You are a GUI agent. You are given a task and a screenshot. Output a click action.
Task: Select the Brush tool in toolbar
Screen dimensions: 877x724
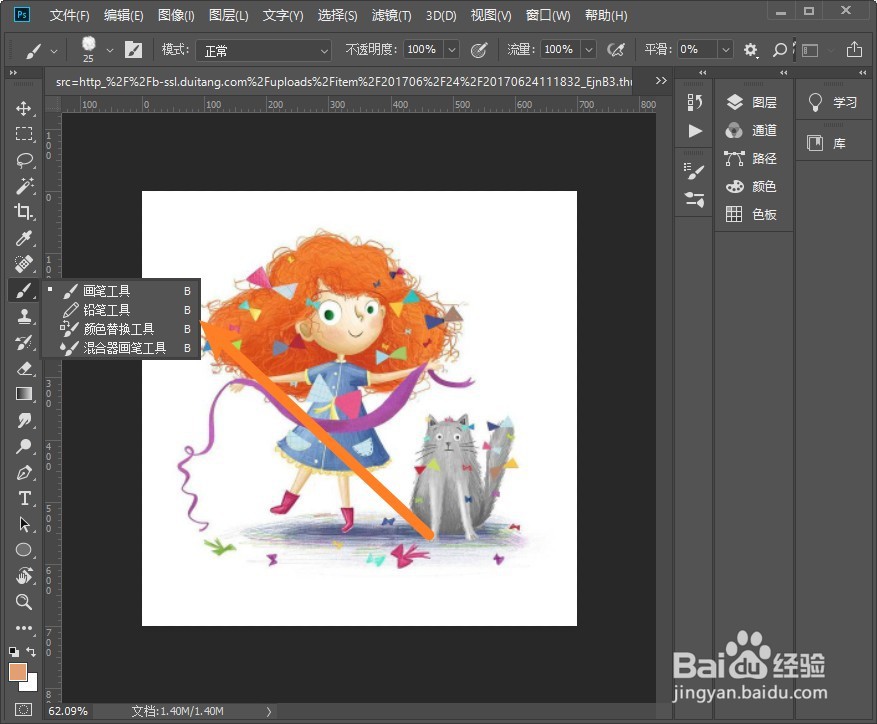pyautogui.click(x=23, y=290)
